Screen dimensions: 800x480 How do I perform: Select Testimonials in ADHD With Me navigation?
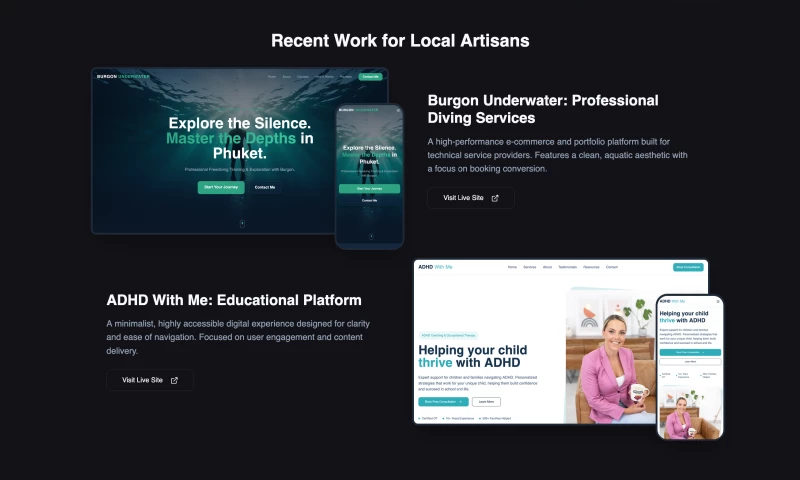(x=567, y=267)
